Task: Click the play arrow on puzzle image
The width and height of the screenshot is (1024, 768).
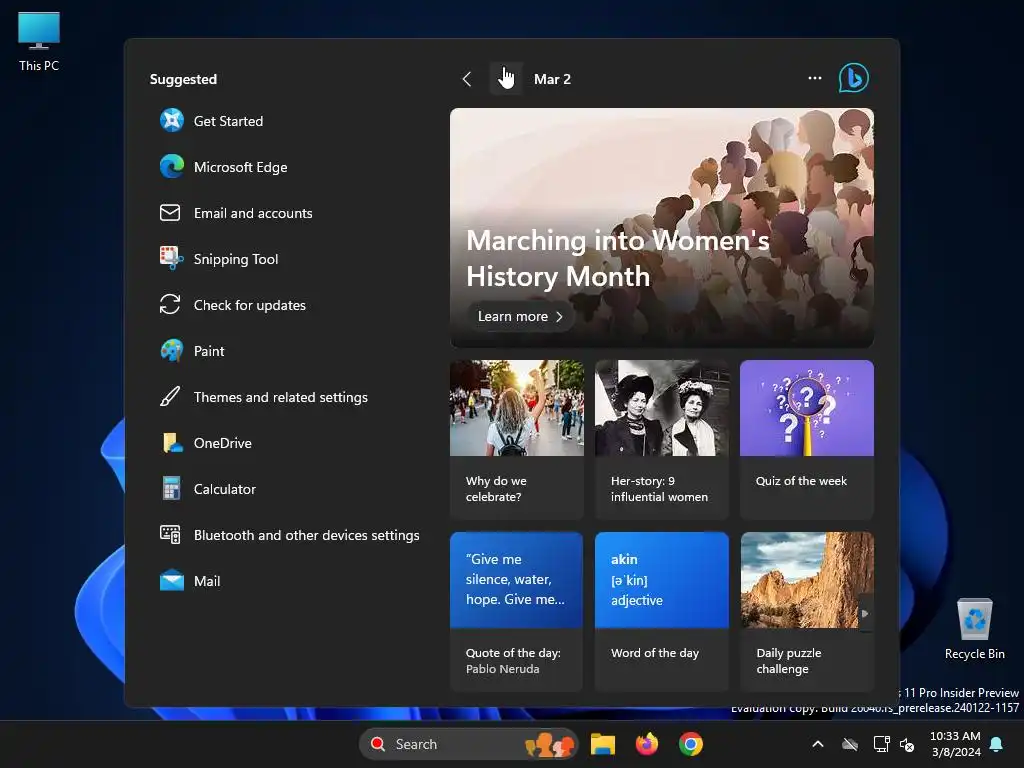Action: click(x=865, y=613)
